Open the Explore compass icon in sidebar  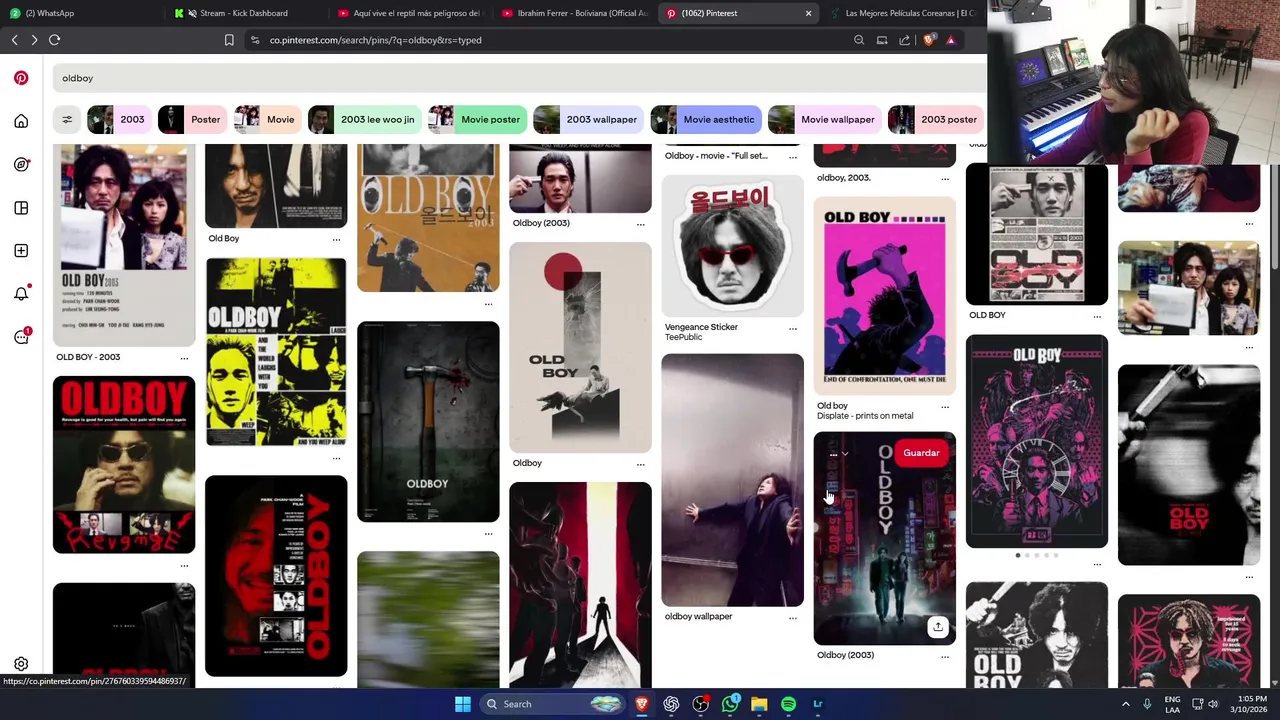[21, 164]
